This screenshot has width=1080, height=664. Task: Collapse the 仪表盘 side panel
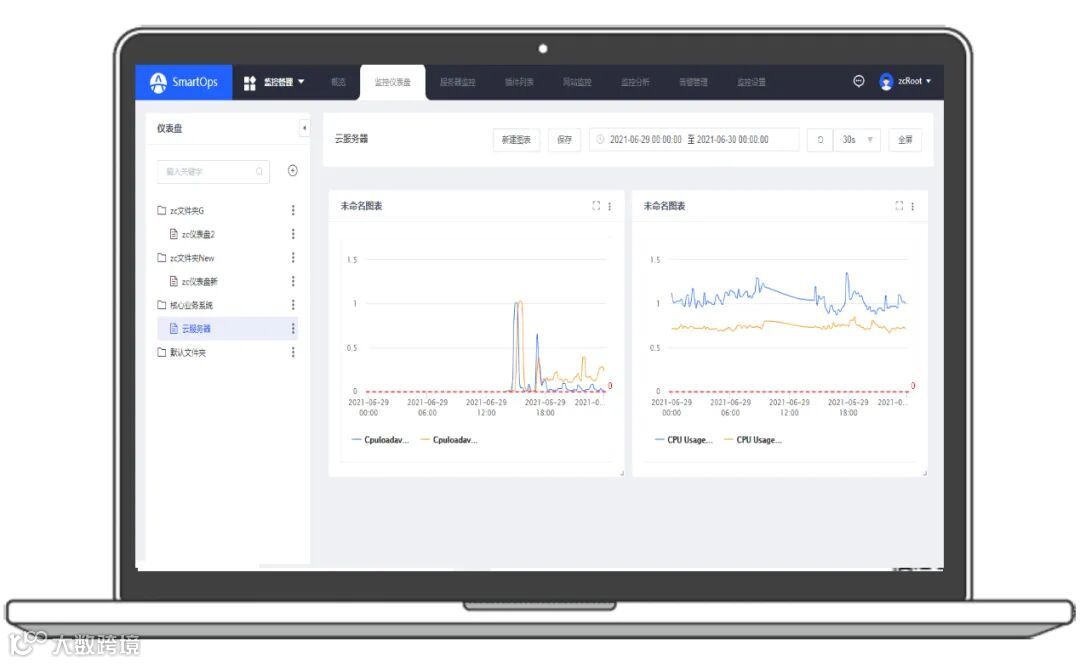(x=304, y=128)
